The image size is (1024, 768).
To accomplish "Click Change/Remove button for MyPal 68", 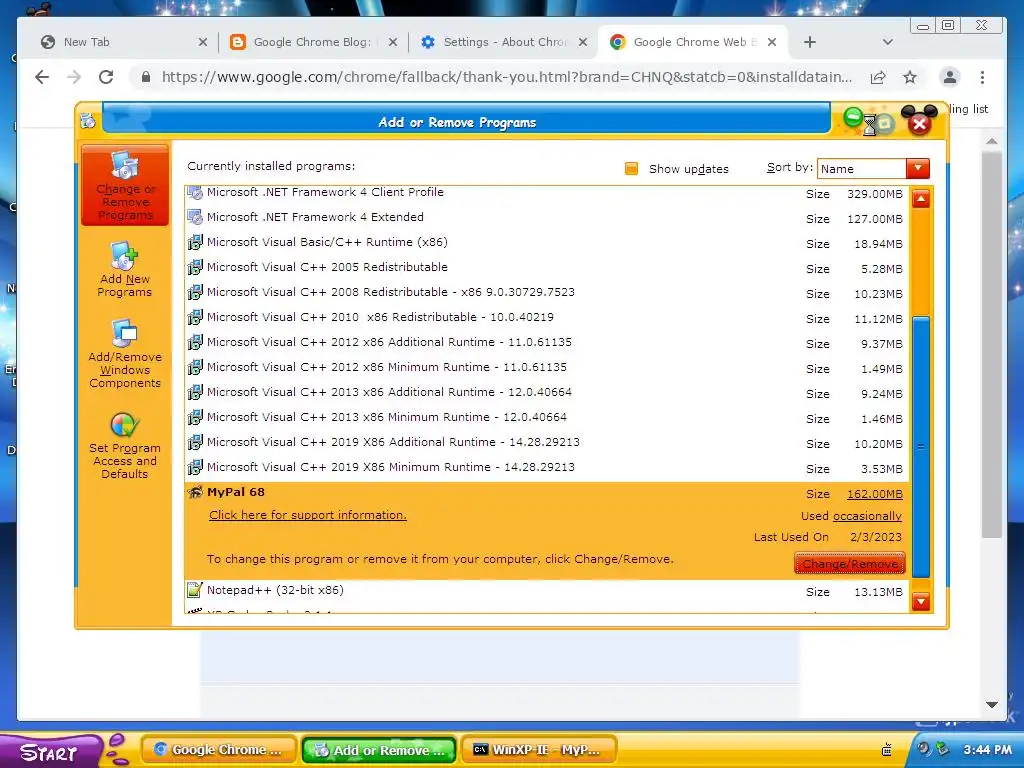I will pyautogui.click(x=850, y=564).
